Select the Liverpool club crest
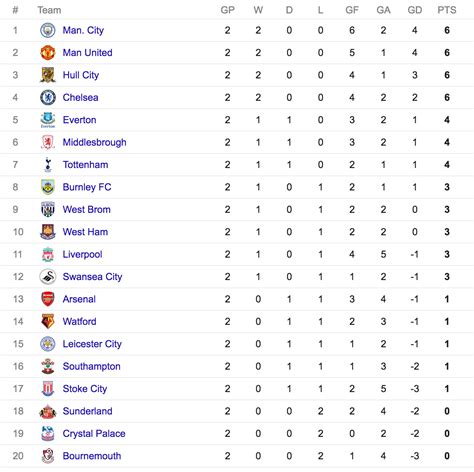The width and height of the screenshot is (474, 472). click(48, 254)
